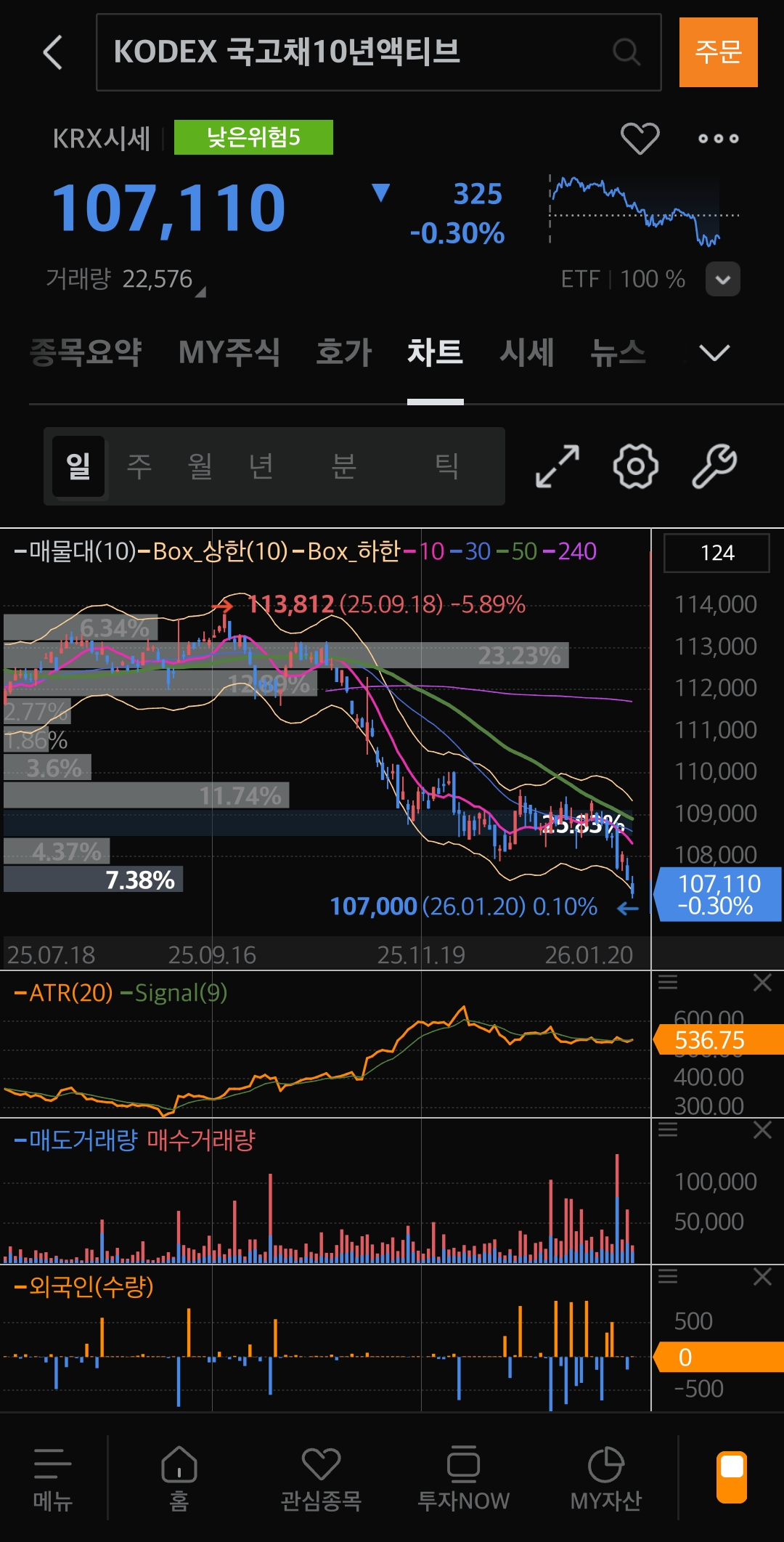The image size is (784, 1542).
Task: Tap the 외국인(수량) legend label
Action: tap(83, 1286)
